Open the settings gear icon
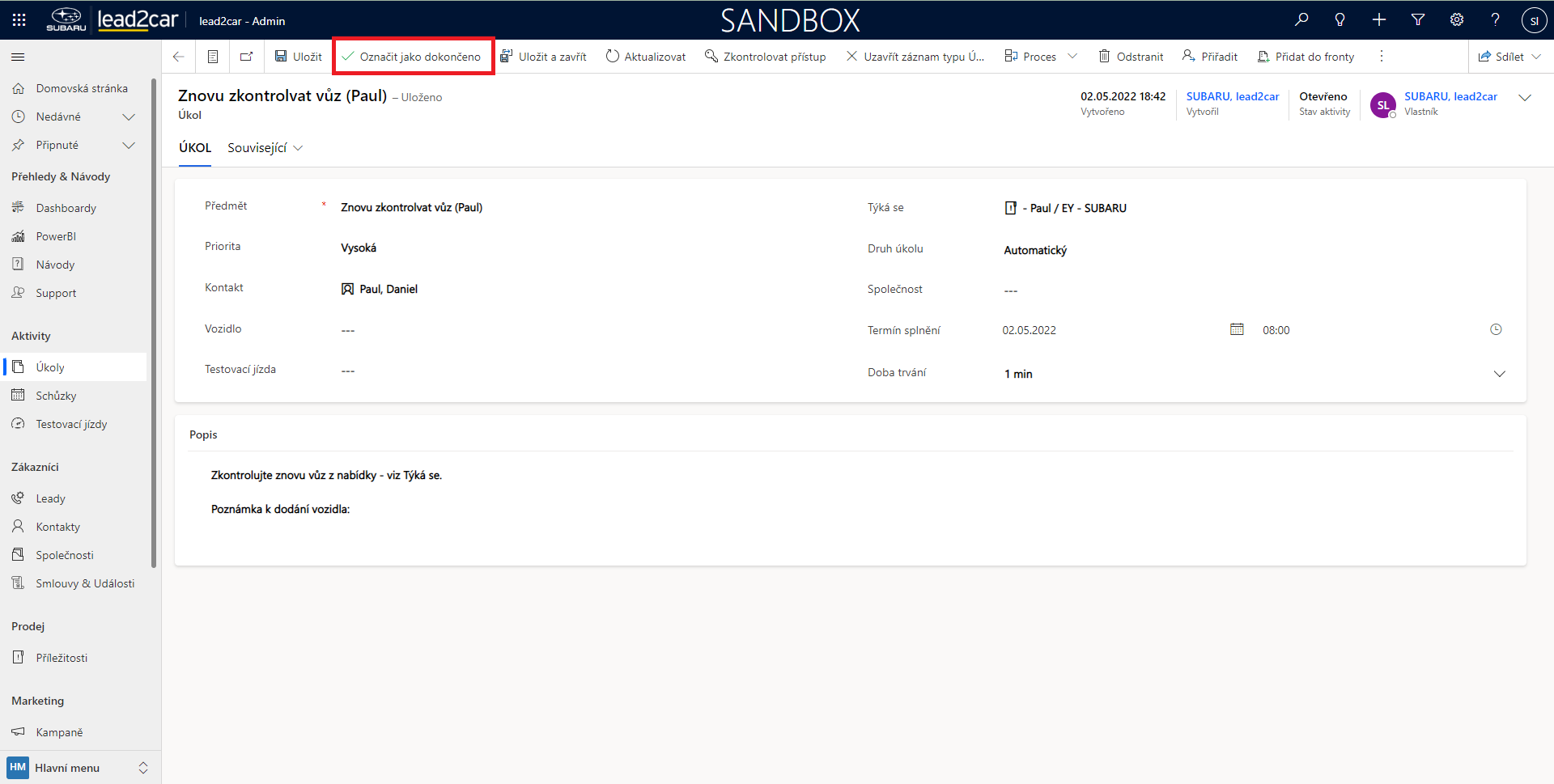The image size is (1554, 784). [1457, 20]
